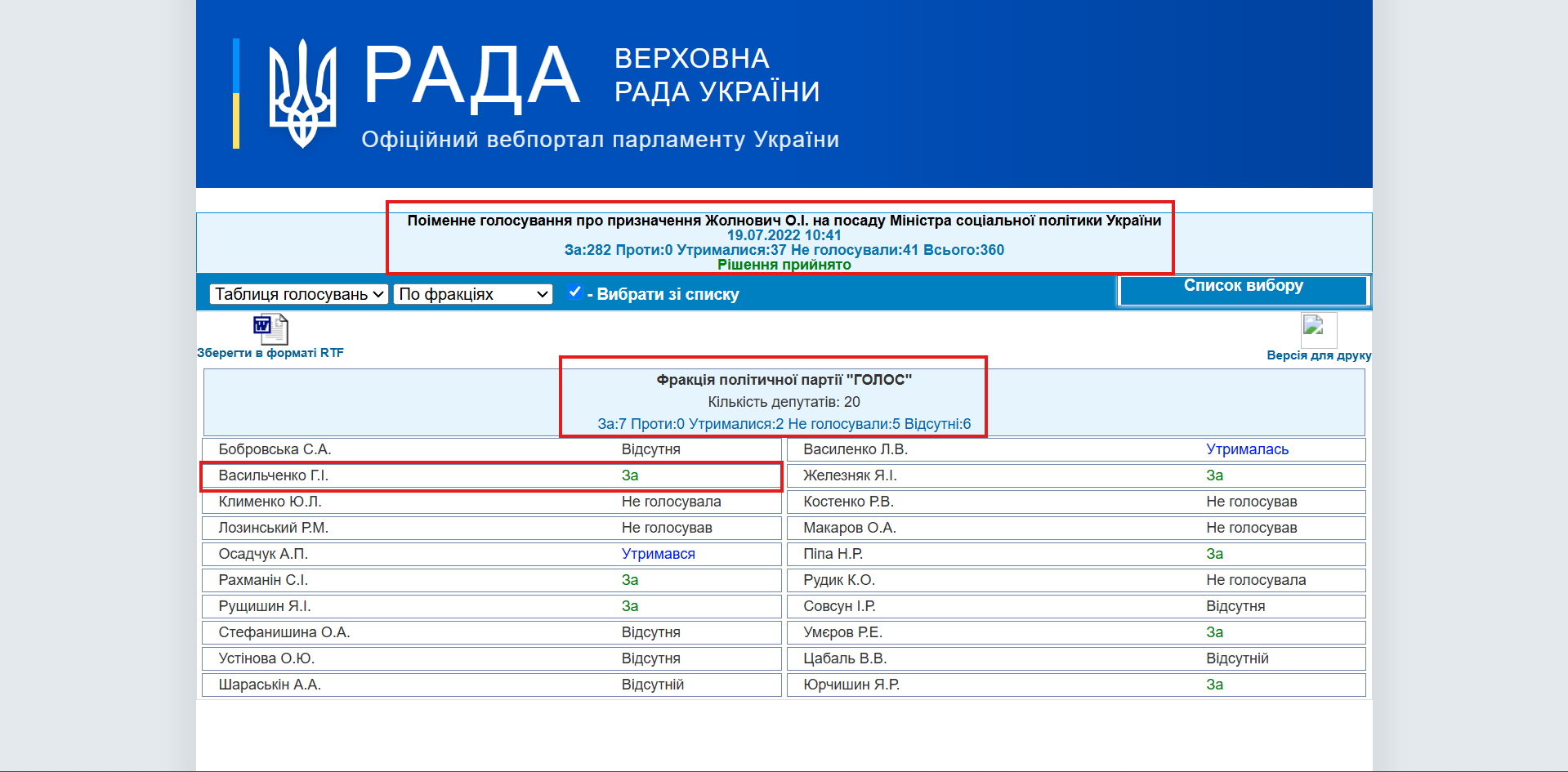This screenshot has width=1568, height=772.
Task: Click 'Відсутня' status for Бобровська С.А.
Action: [651, 449]
